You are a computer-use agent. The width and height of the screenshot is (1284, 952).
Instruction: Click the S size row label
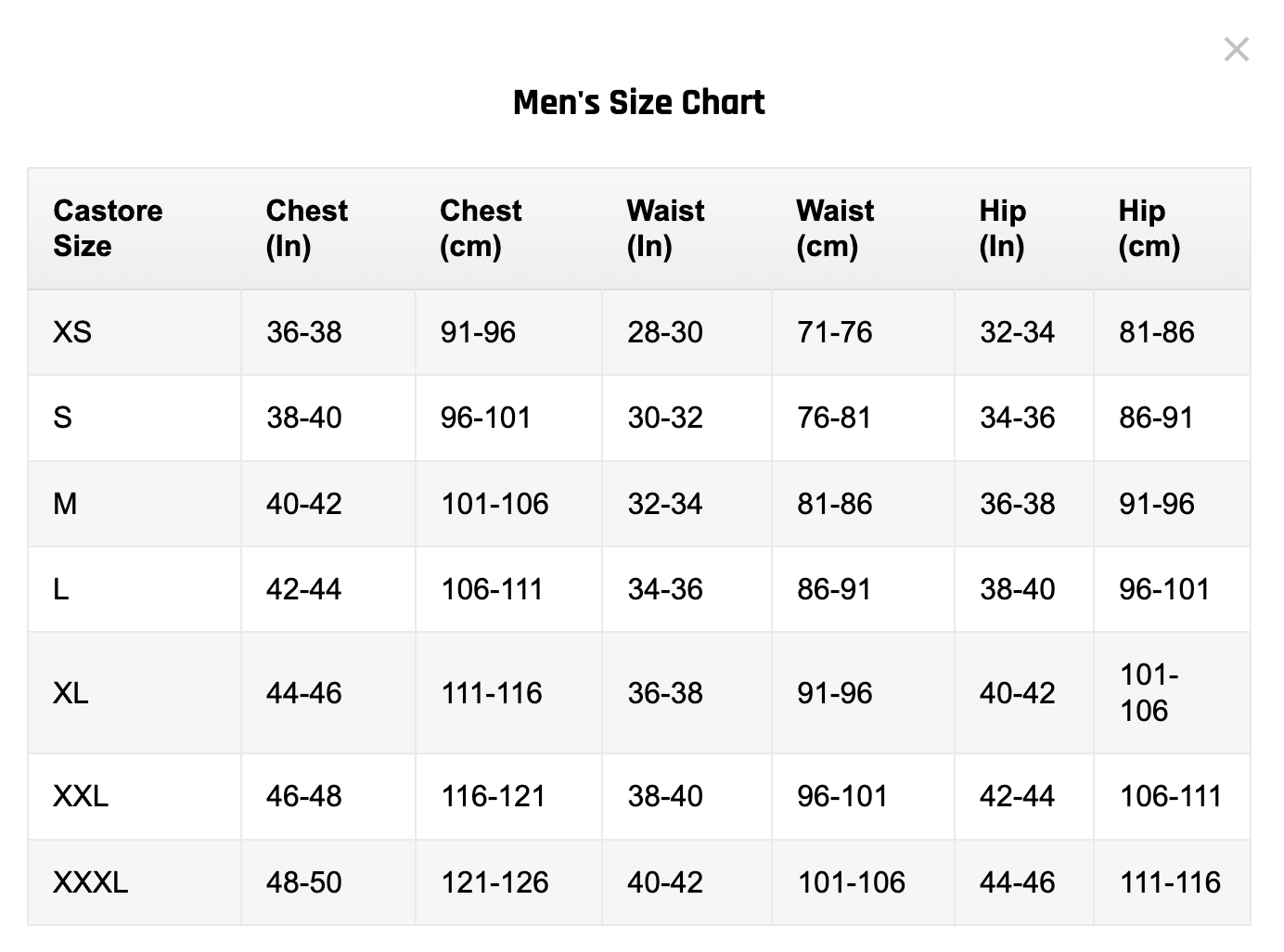62,418
